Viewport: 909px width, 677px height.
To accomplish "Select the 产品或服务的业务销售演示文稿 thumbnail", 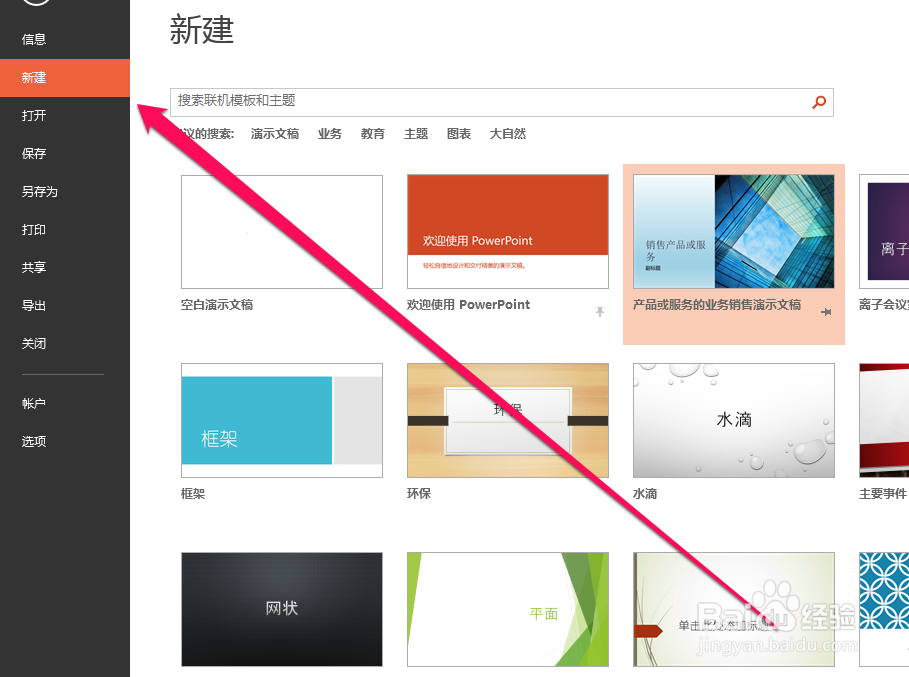I will tap(734, 232).
